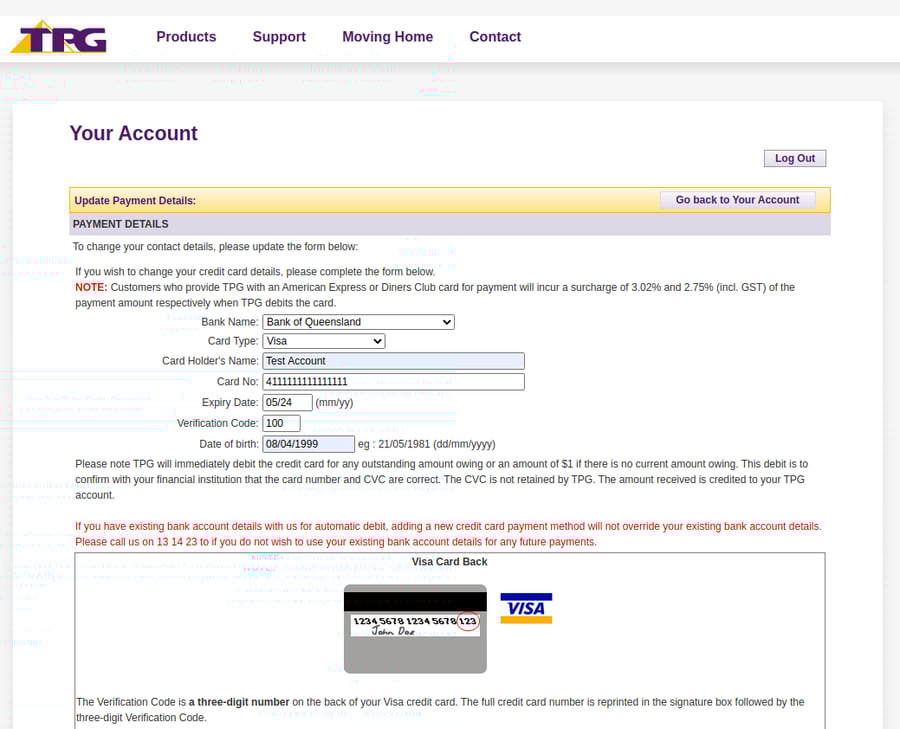Click the TPG logo

pos(57,36)
